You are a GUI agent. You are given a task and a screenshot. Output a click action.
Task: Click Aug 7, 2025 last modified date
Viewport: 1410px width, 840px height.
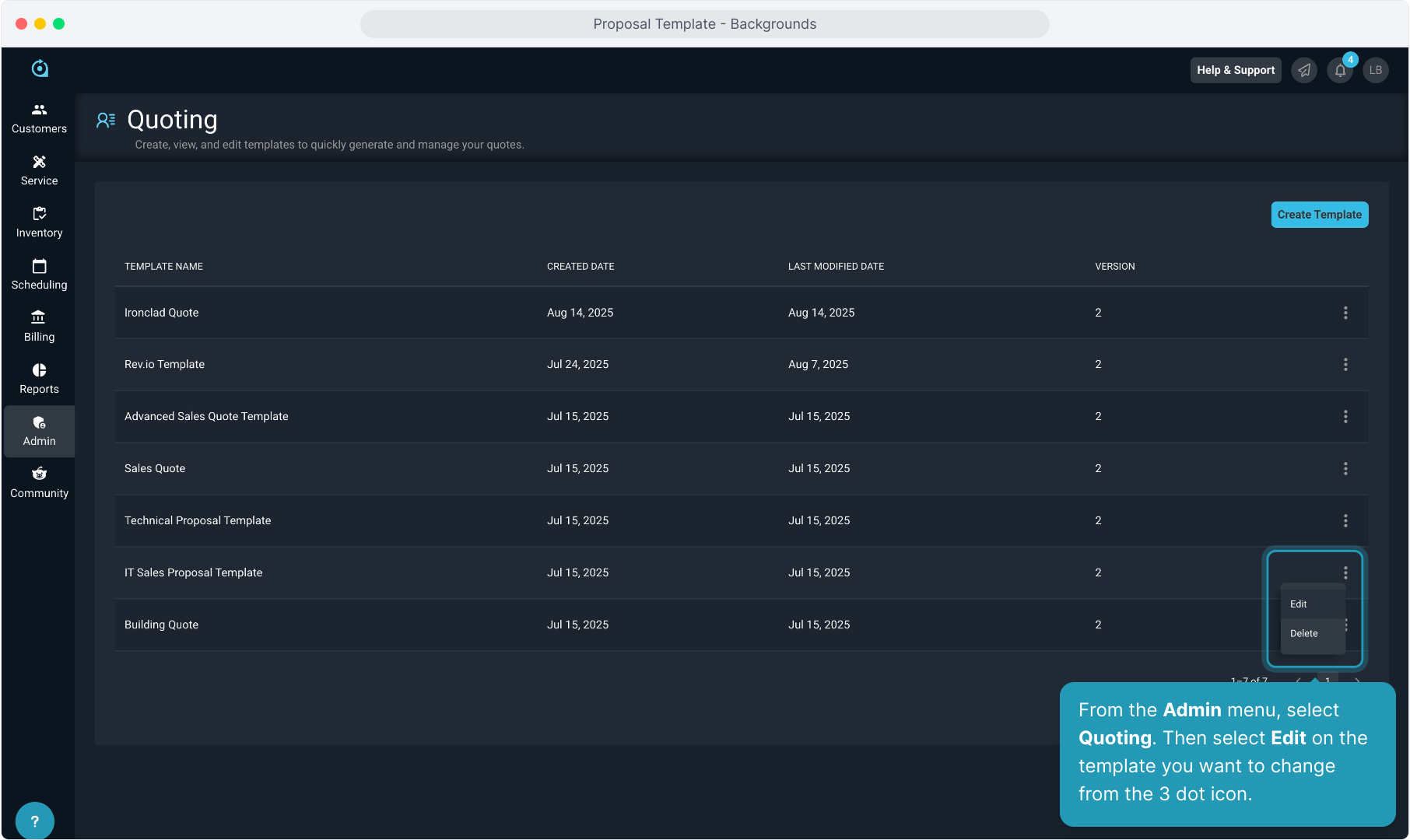point(819,365)
